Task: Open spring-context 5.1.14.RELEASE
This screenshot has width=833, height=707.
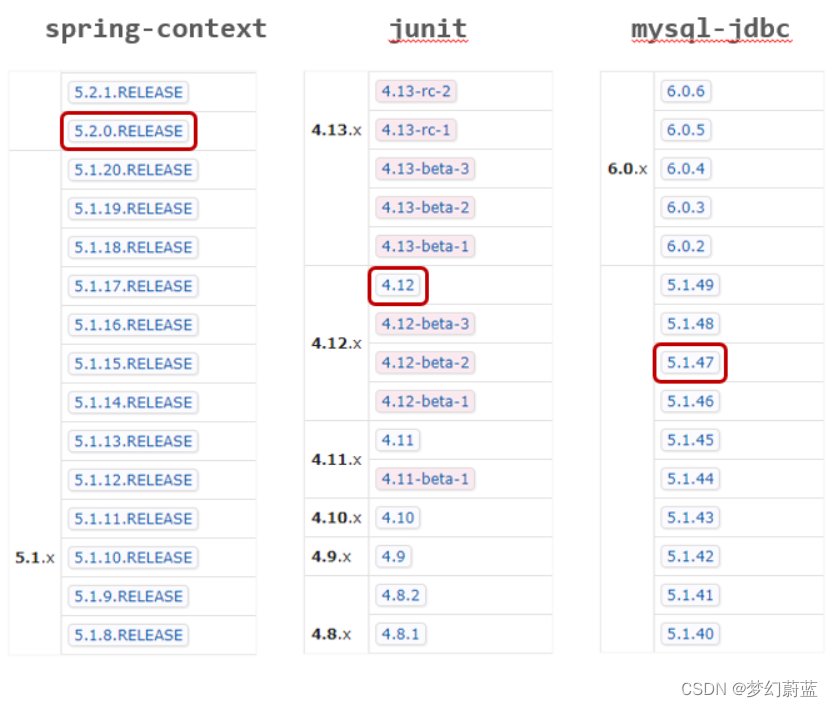Action: tap(133, 402)
